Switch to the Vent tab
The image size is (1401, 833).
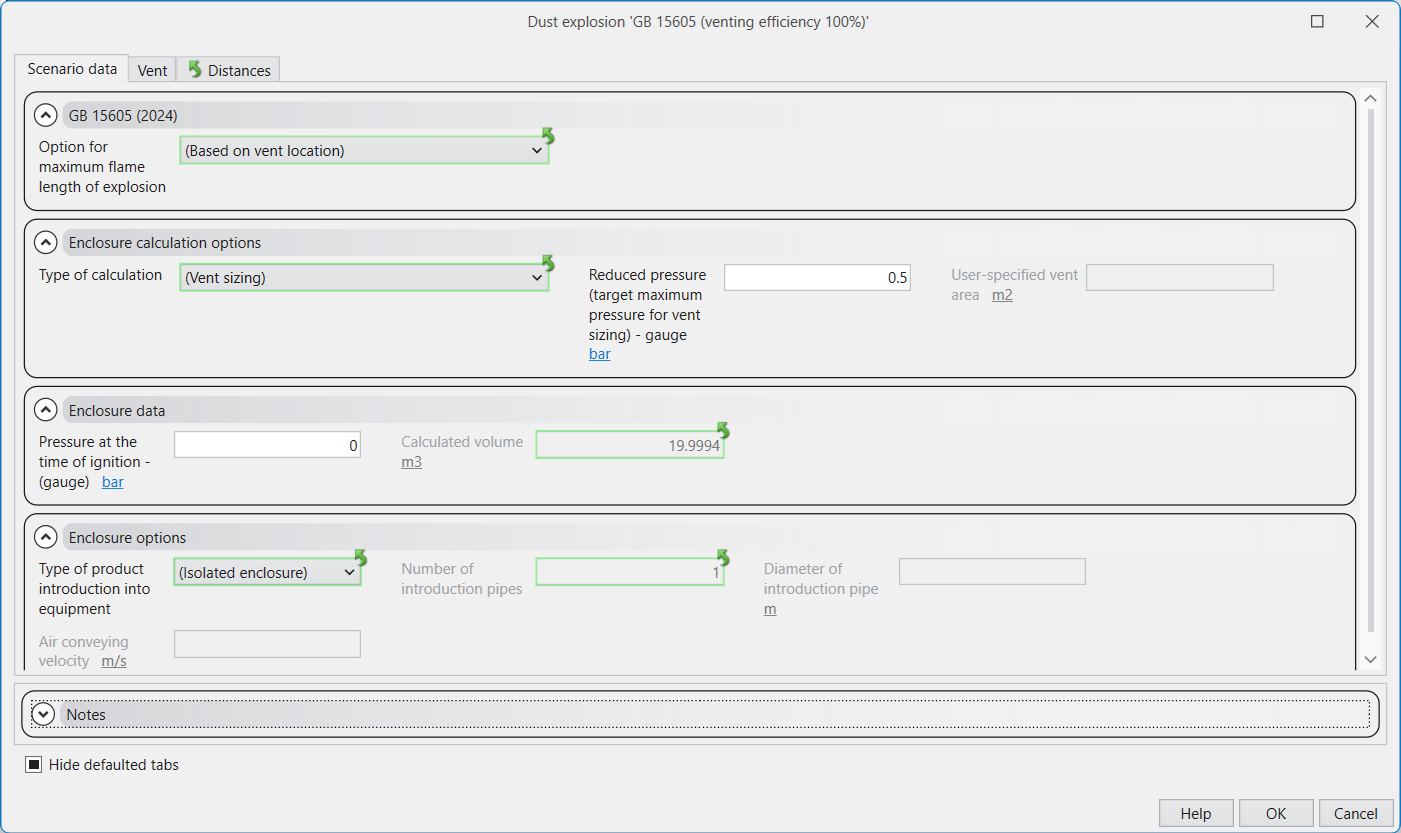pyautogui.click(x=152, y=70)
